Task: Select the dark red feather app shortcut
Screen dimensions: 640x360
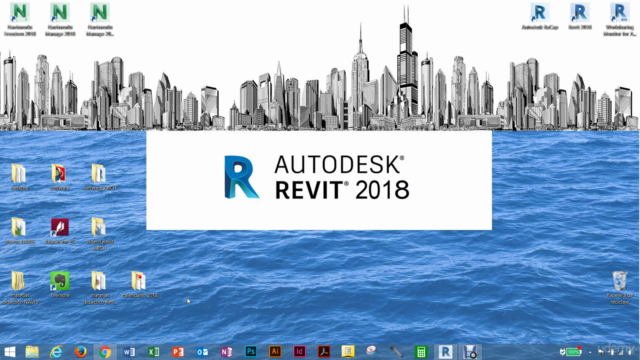Action: tap(60, 231)
